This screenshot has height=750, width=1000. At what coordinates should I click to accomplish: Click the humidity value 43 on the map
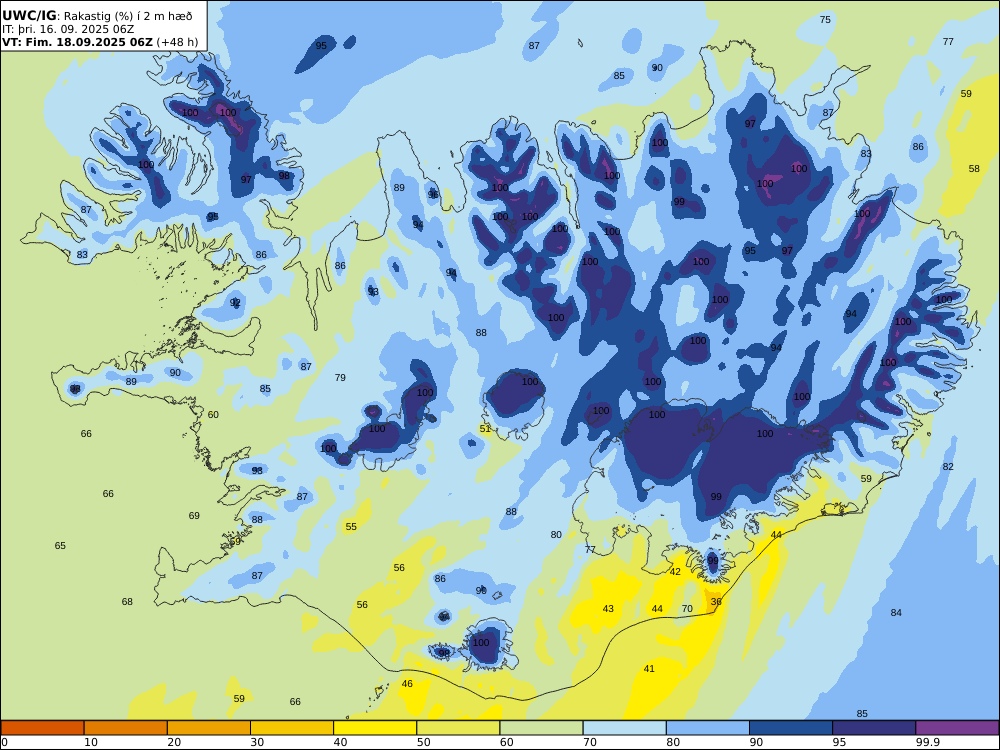point(608,609)
